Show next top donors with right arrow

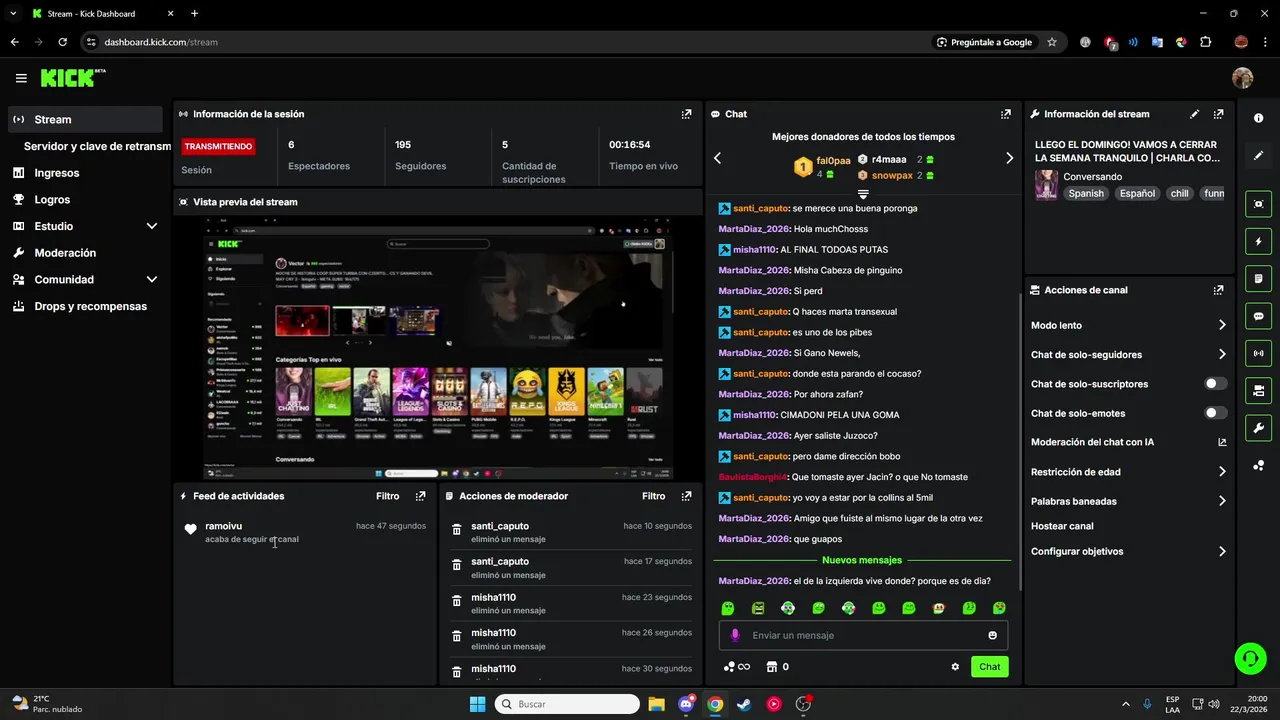(x=1009, y=158)
